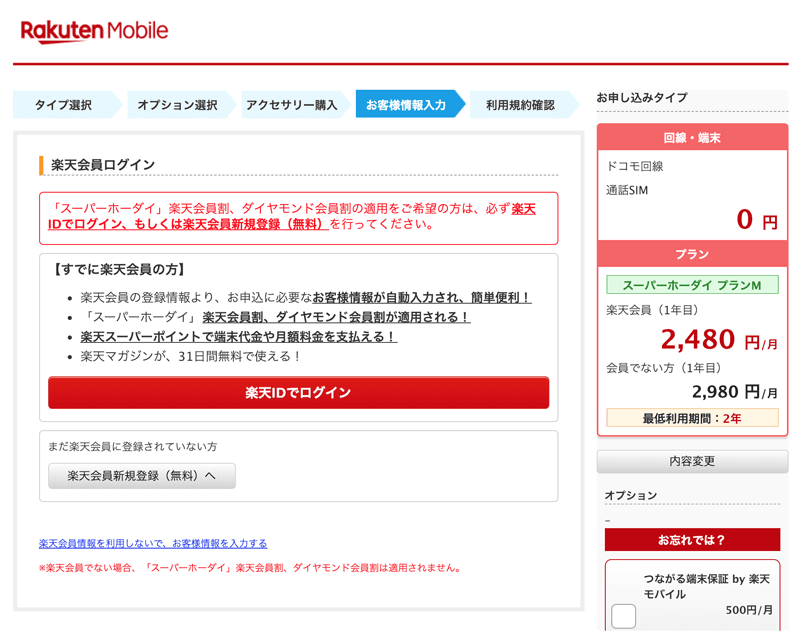Click the 回線・端末 section header
The width and height of the screenshot is (800, 631).
(x=692, y=138)
